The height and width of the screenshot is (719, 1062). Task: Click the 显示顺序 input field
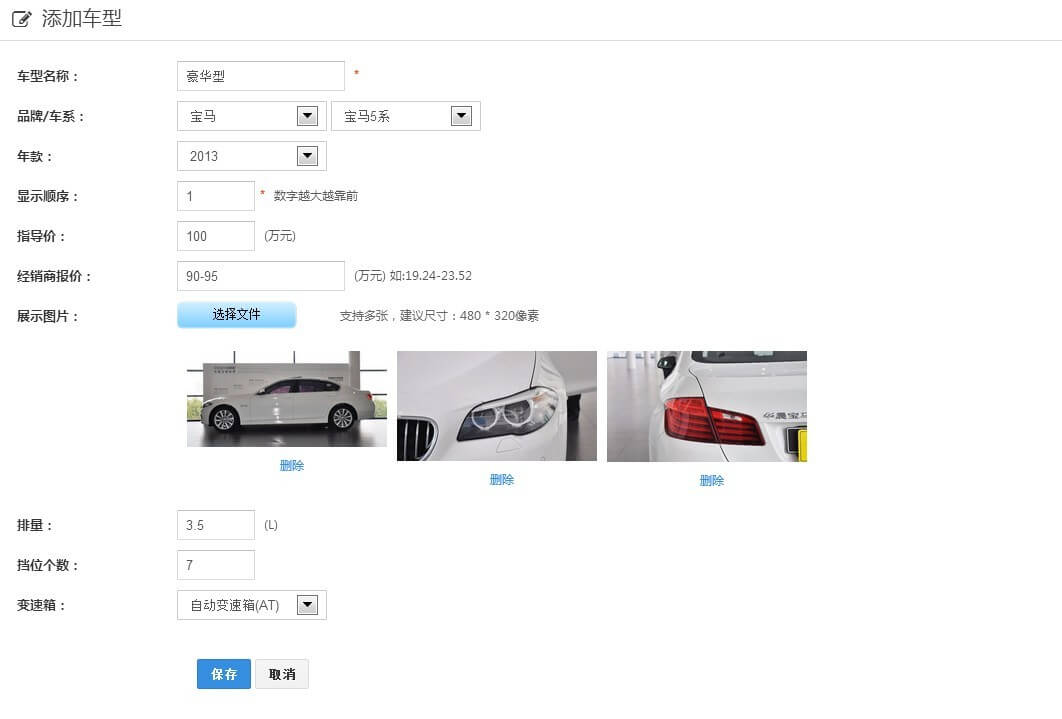[216, 196]
